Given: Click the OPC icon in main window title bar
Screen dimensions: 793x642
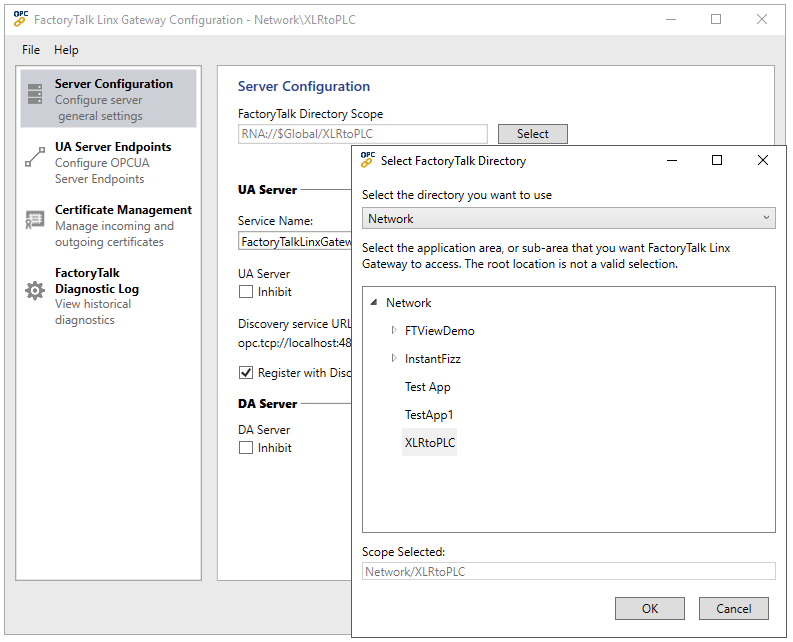Looking at the screenshot, I should pyautogui.click(x=21, y=19).
